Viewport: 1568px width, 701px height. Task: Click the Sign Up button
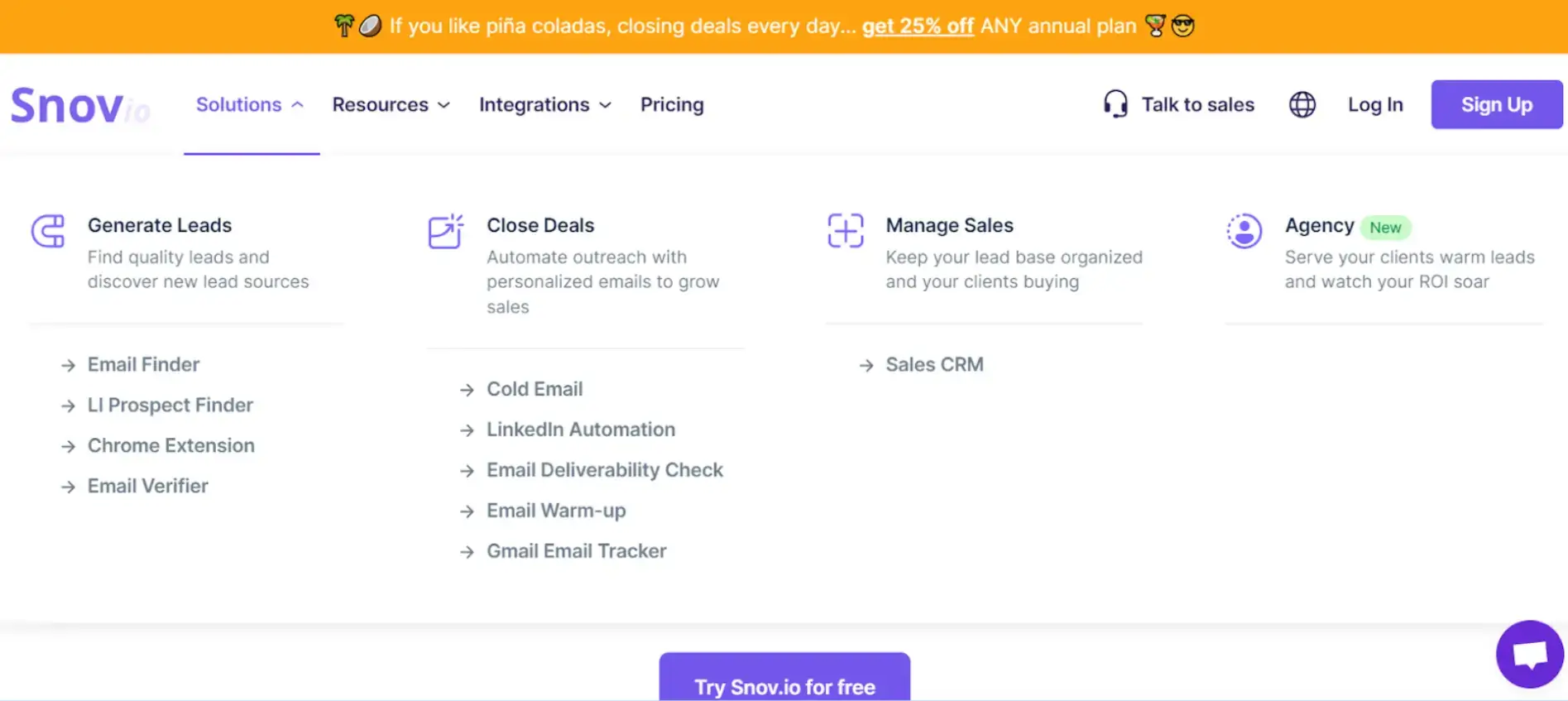click(1496, 104)
